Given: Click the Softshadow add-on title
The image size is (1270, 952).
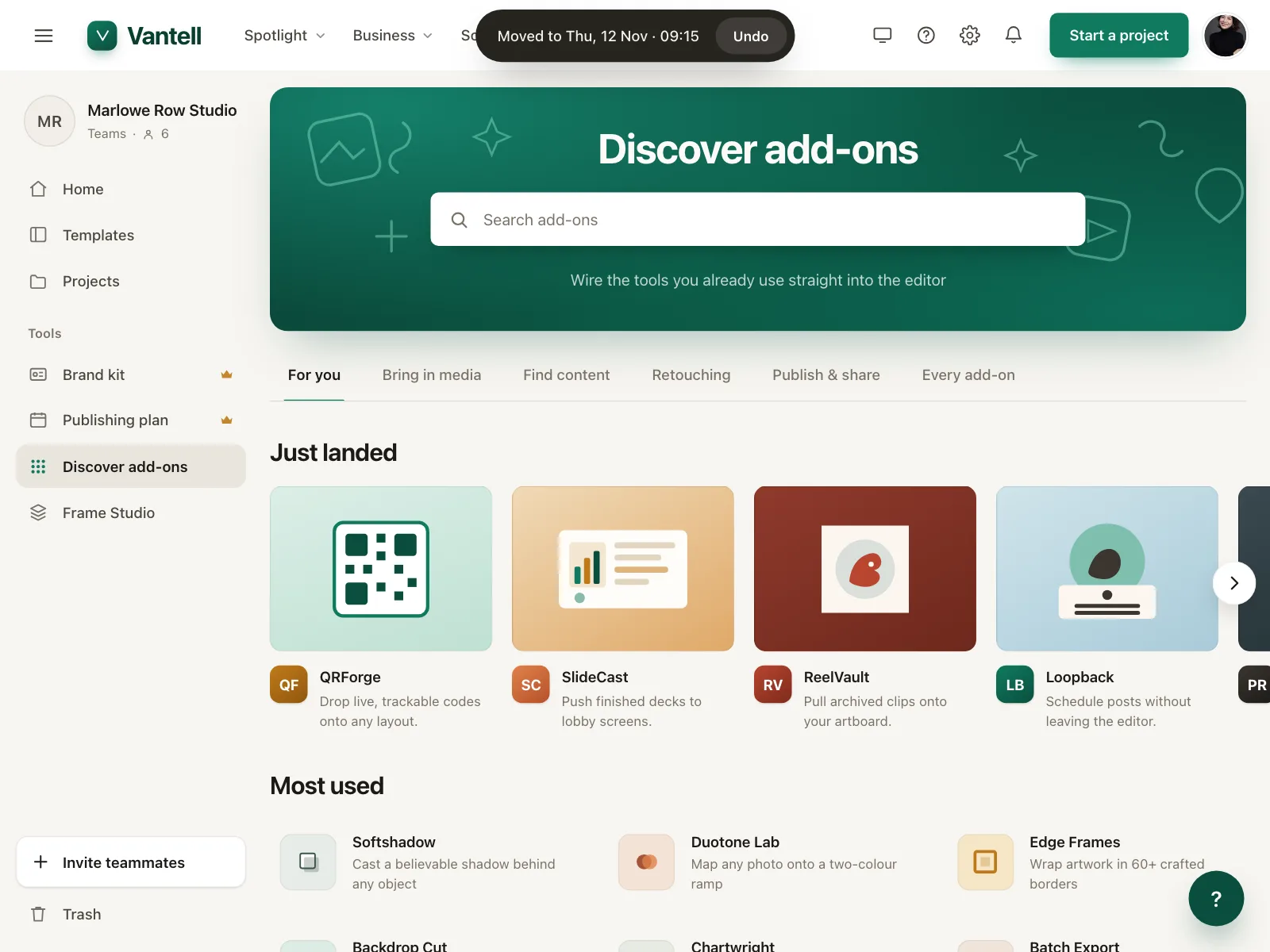Looking at the screenshot, I should pos(394,843).
